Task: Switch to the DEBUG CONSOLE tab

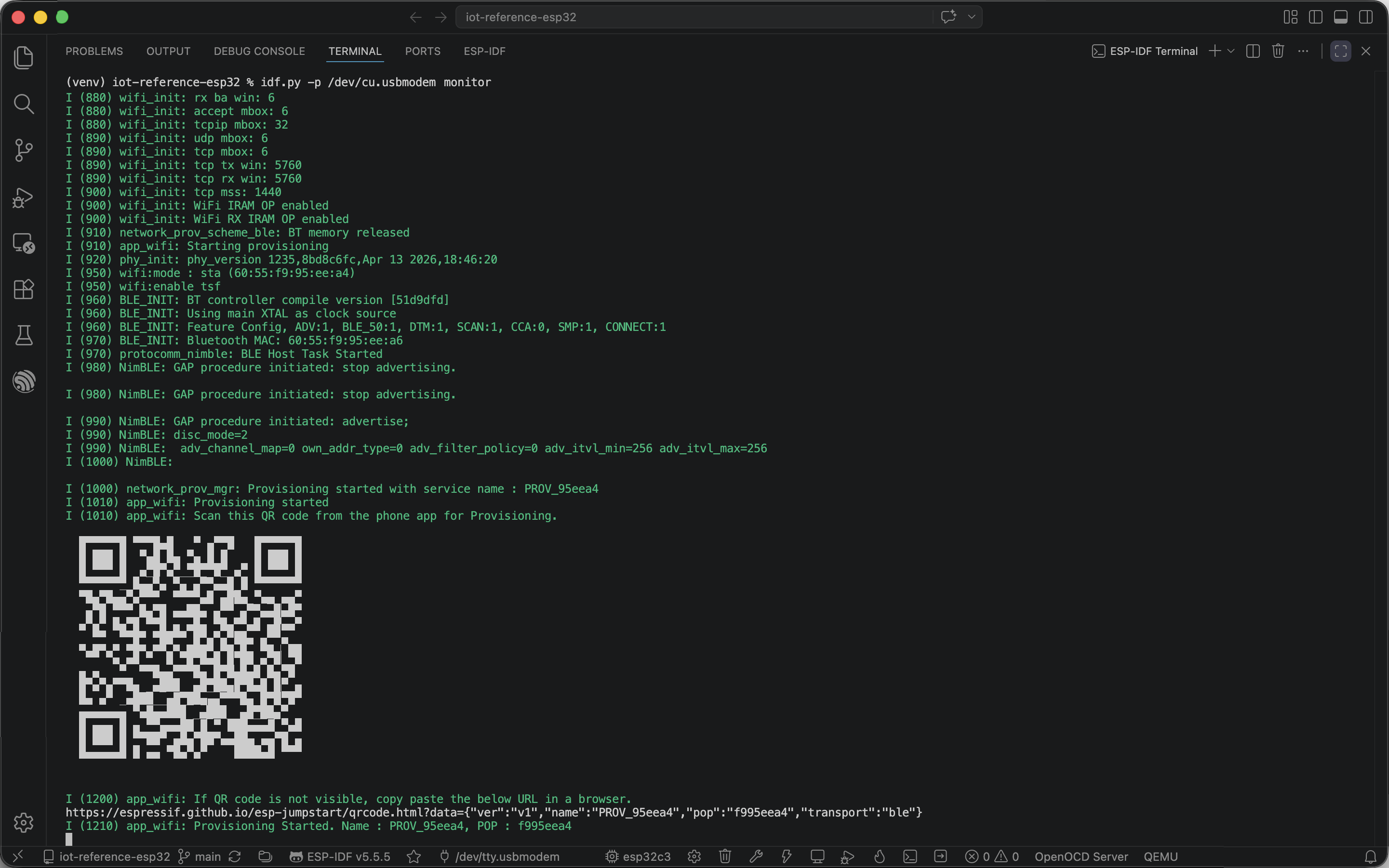Action: point(259,51)
